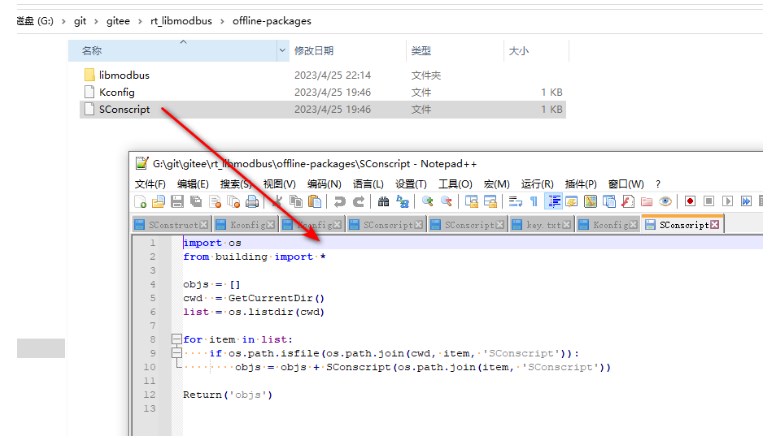Open the 宏(M) menu
Viewport: 773px width, 438px height.
click(x=496, y=184)
